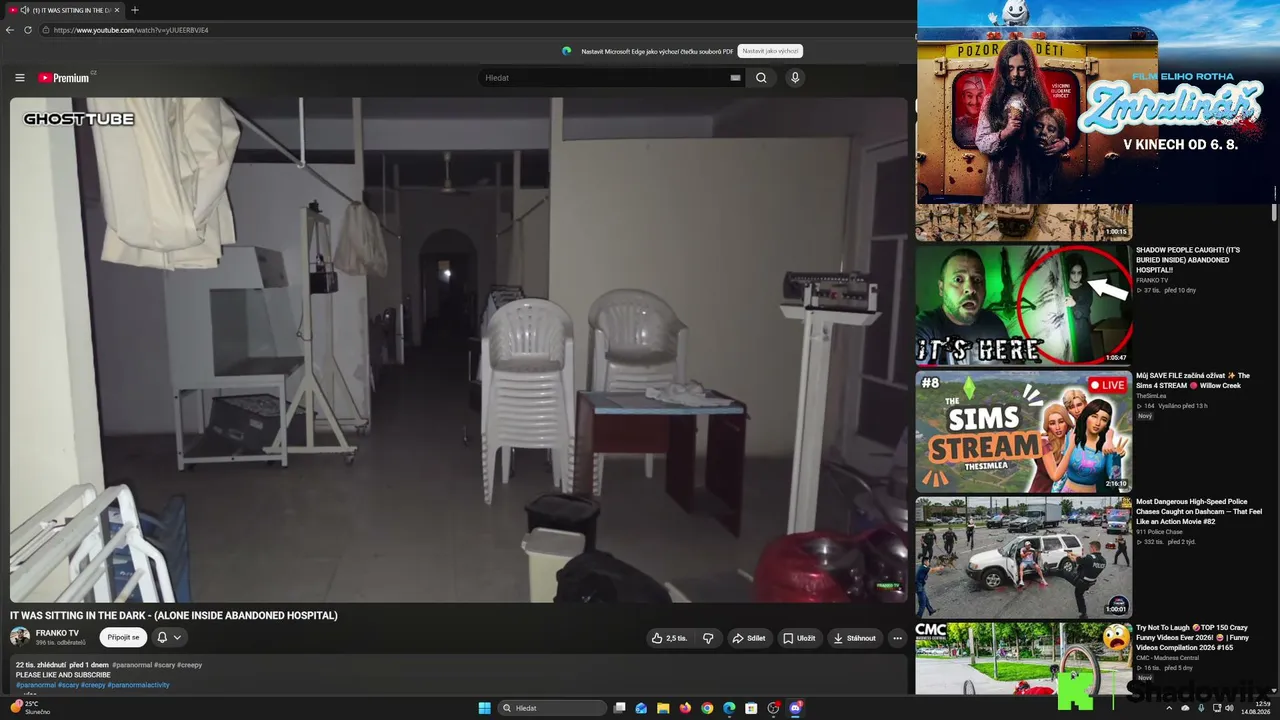Open the YouTube hamburger guide menu

pos(19,78)
